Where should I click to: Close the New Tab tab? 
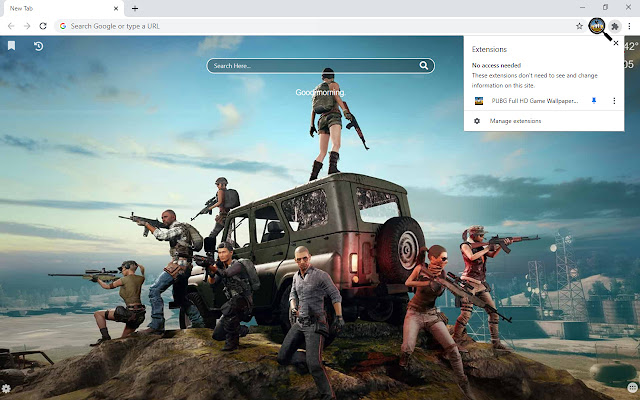(116, 8)
